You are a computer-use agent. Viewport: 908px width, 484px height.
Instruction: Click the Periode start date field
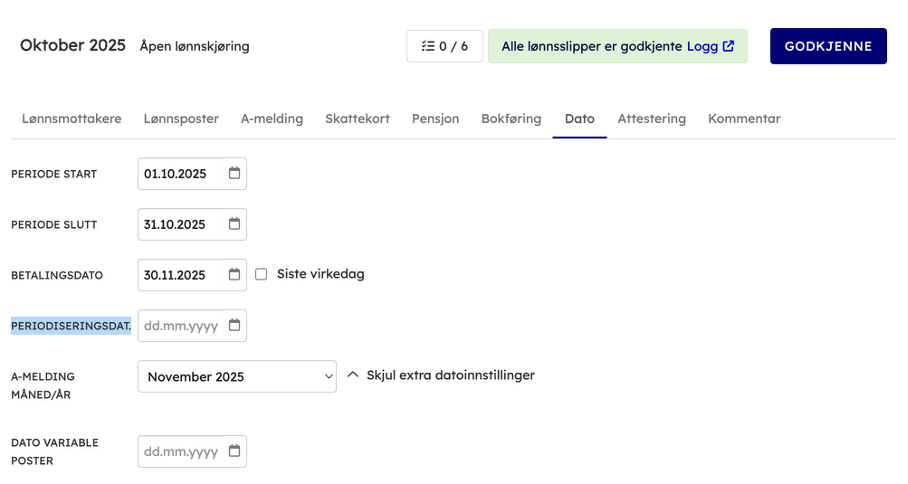[182, 173]
